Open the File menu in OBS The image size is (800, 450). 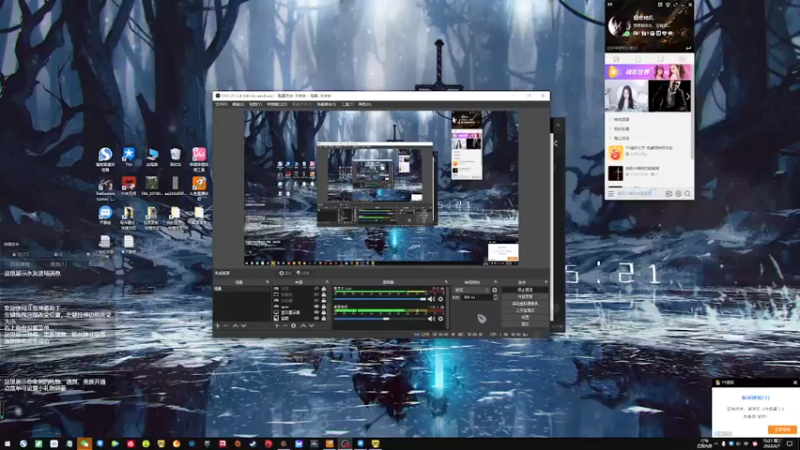point(221,104)
